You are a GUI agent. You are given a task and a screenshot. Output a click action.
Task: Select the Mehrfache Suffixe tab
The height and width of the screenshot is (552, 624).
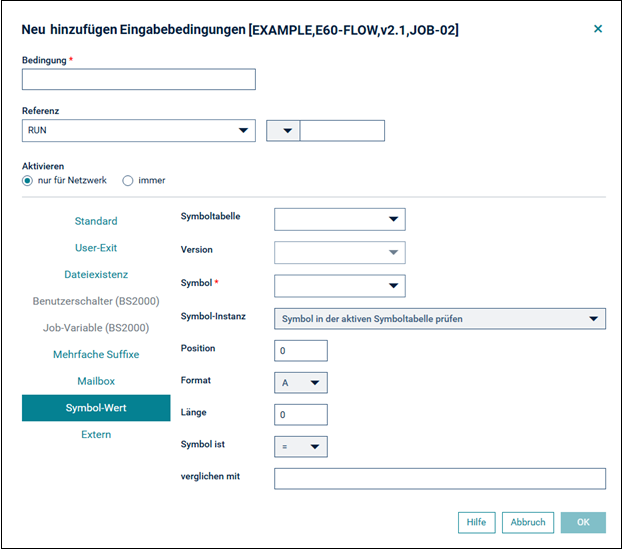point(96,355)
